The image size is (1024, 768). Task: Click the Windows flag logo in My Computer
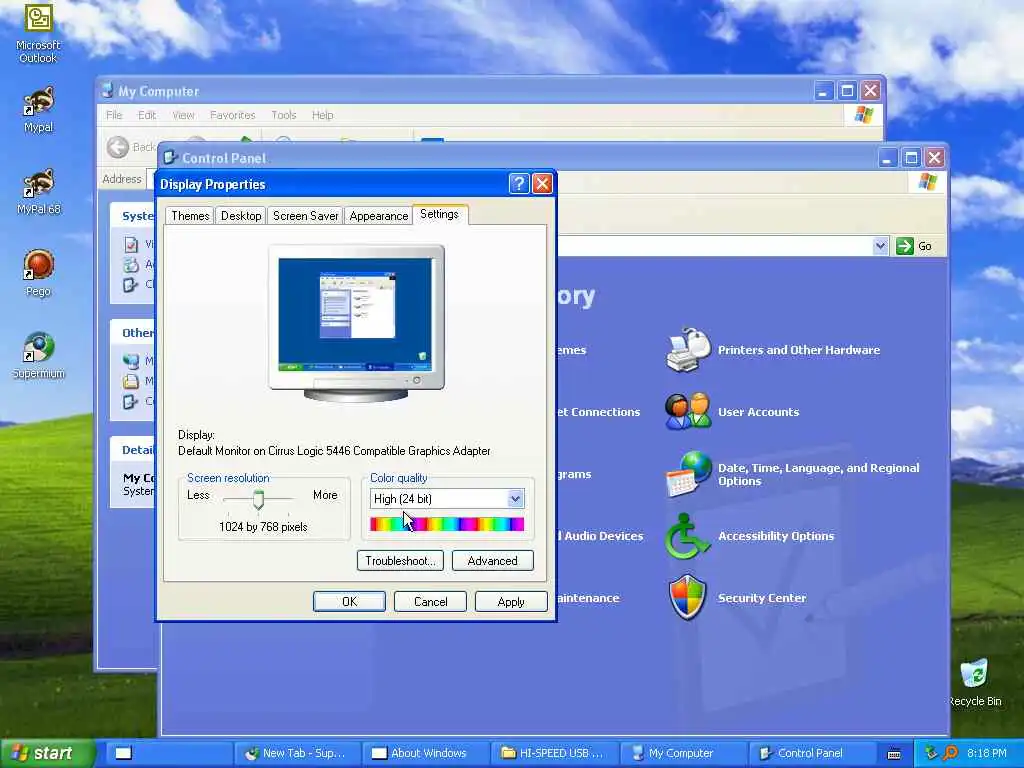(863, 115)
